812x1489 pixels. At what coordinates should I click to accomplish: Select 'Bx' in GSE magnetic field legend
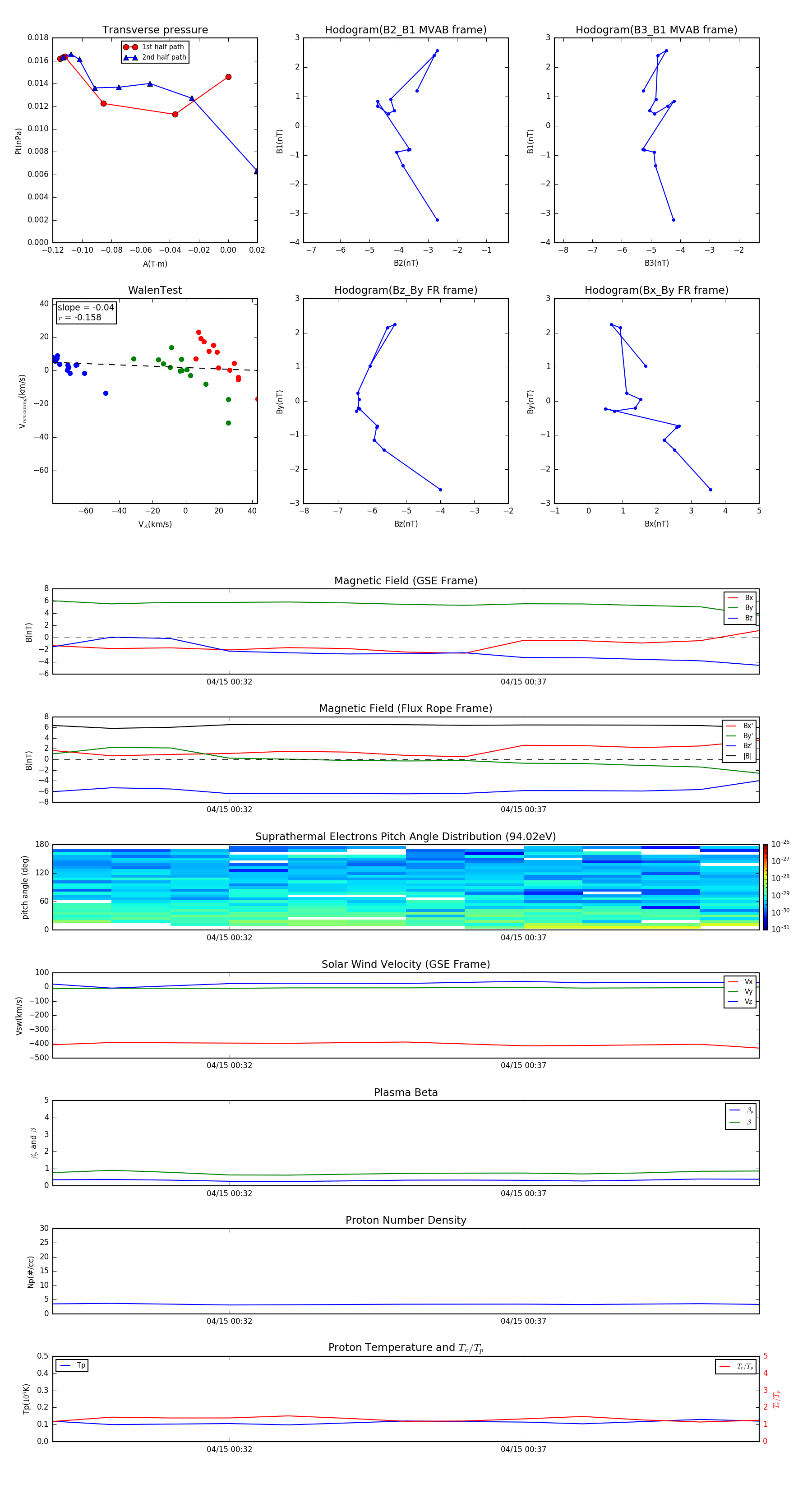[x=740, y=598]
